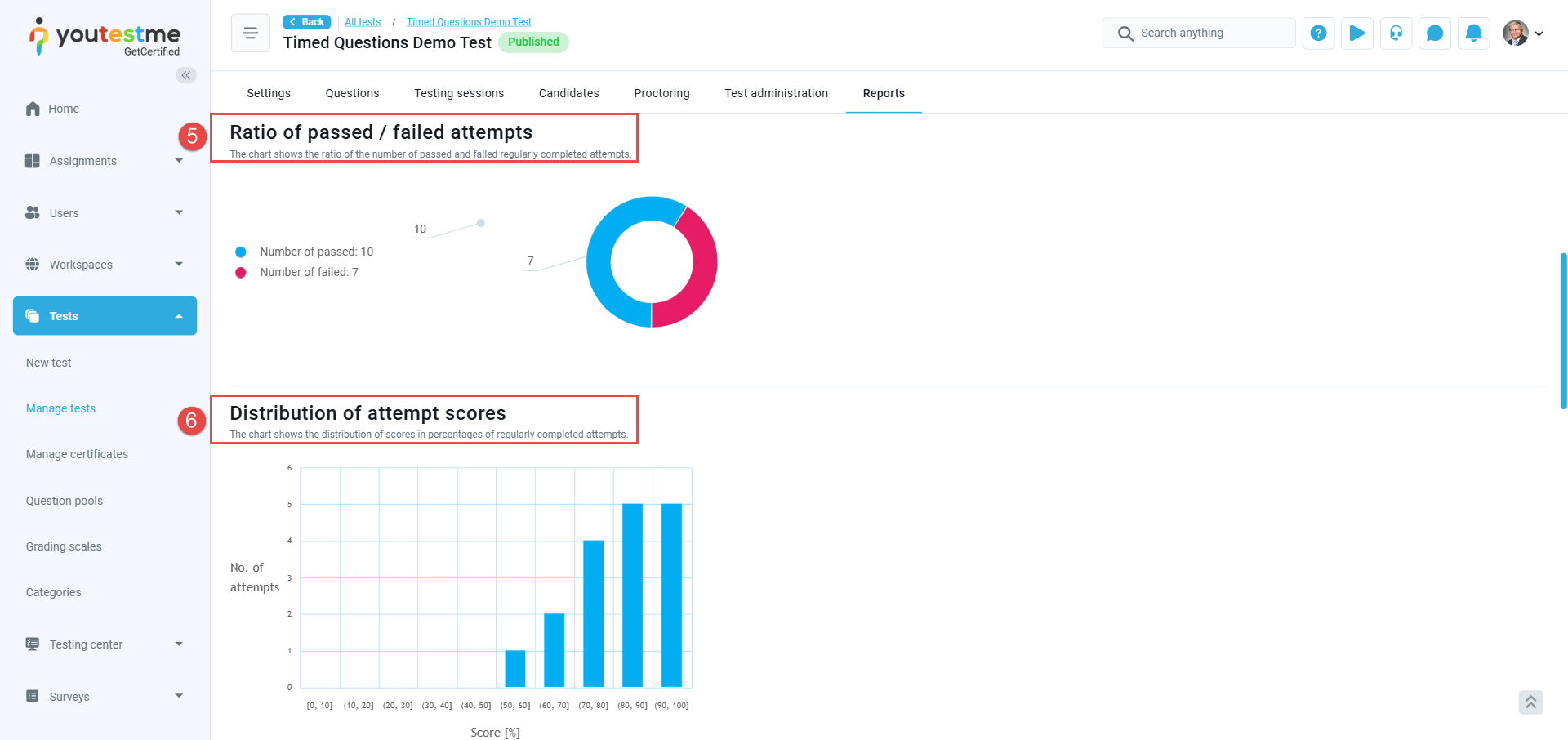
Task: Click the blue passed legend dot
Action: pos(241,252)
